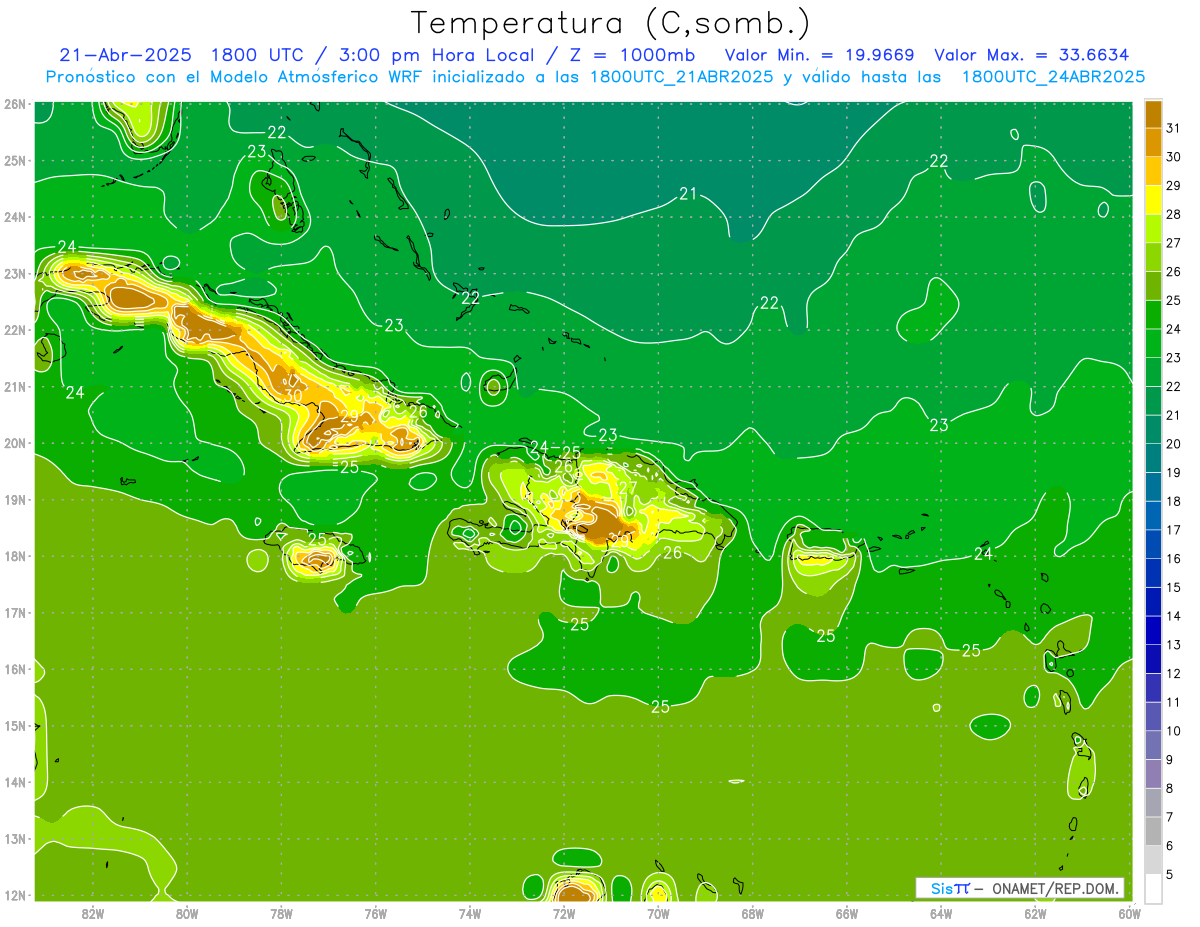
Task: Click the 12N latitude axis label
Action: [14, 895]
